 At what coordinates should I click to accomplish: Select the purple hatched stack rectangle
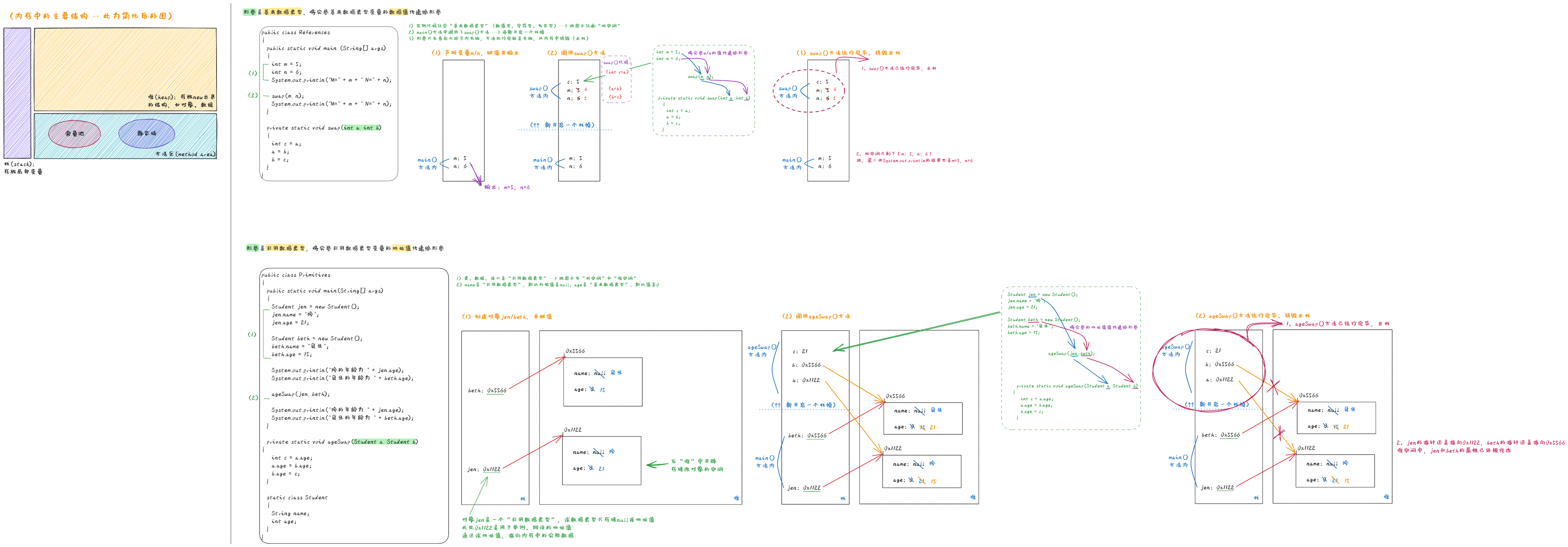[x=17, y=92]
